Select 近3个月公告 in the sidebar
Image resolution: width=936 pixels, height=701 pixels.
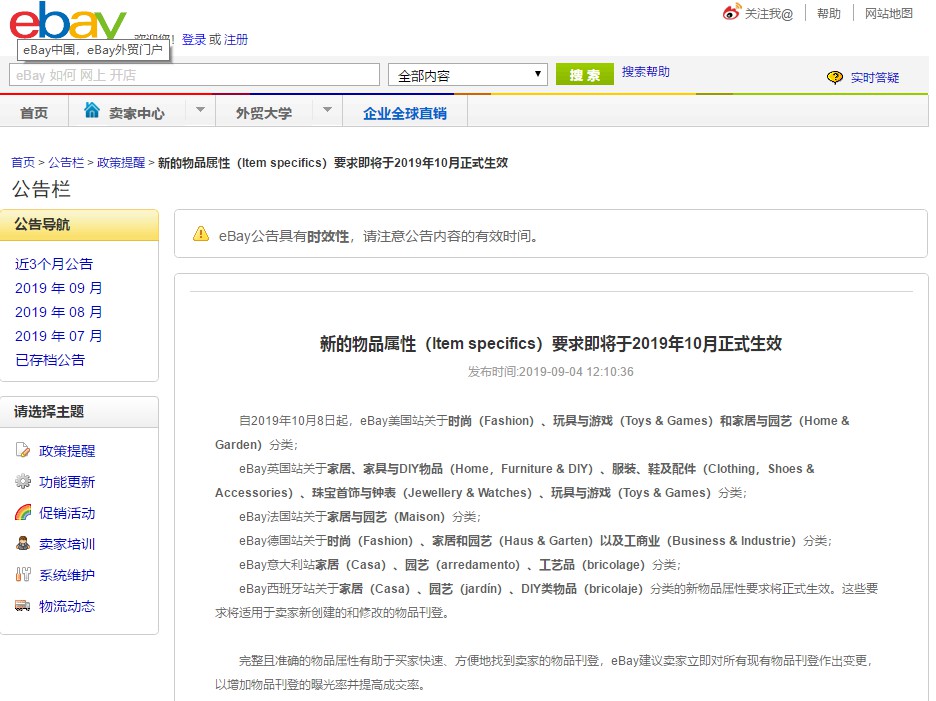click(54, 264)
